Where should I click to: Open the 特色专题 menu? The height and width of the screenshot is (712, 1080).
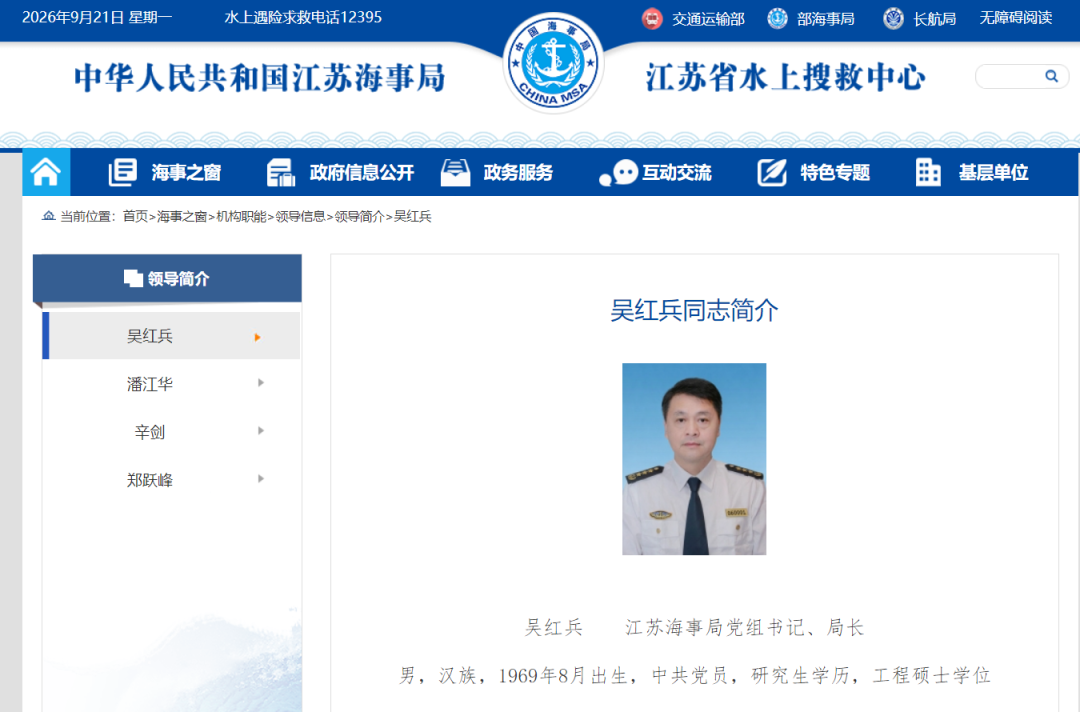coord(835,173)
